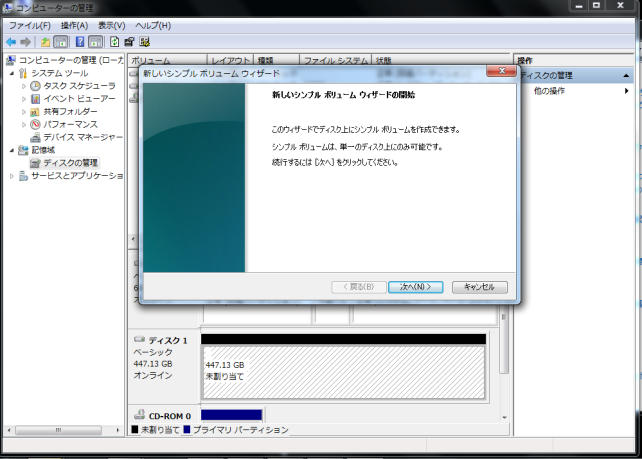The height and width of the screenshot is (459, 642).
Task: Select ディスクの管理 in the tree
Action: pyautogui.click(x=70, y=163)
